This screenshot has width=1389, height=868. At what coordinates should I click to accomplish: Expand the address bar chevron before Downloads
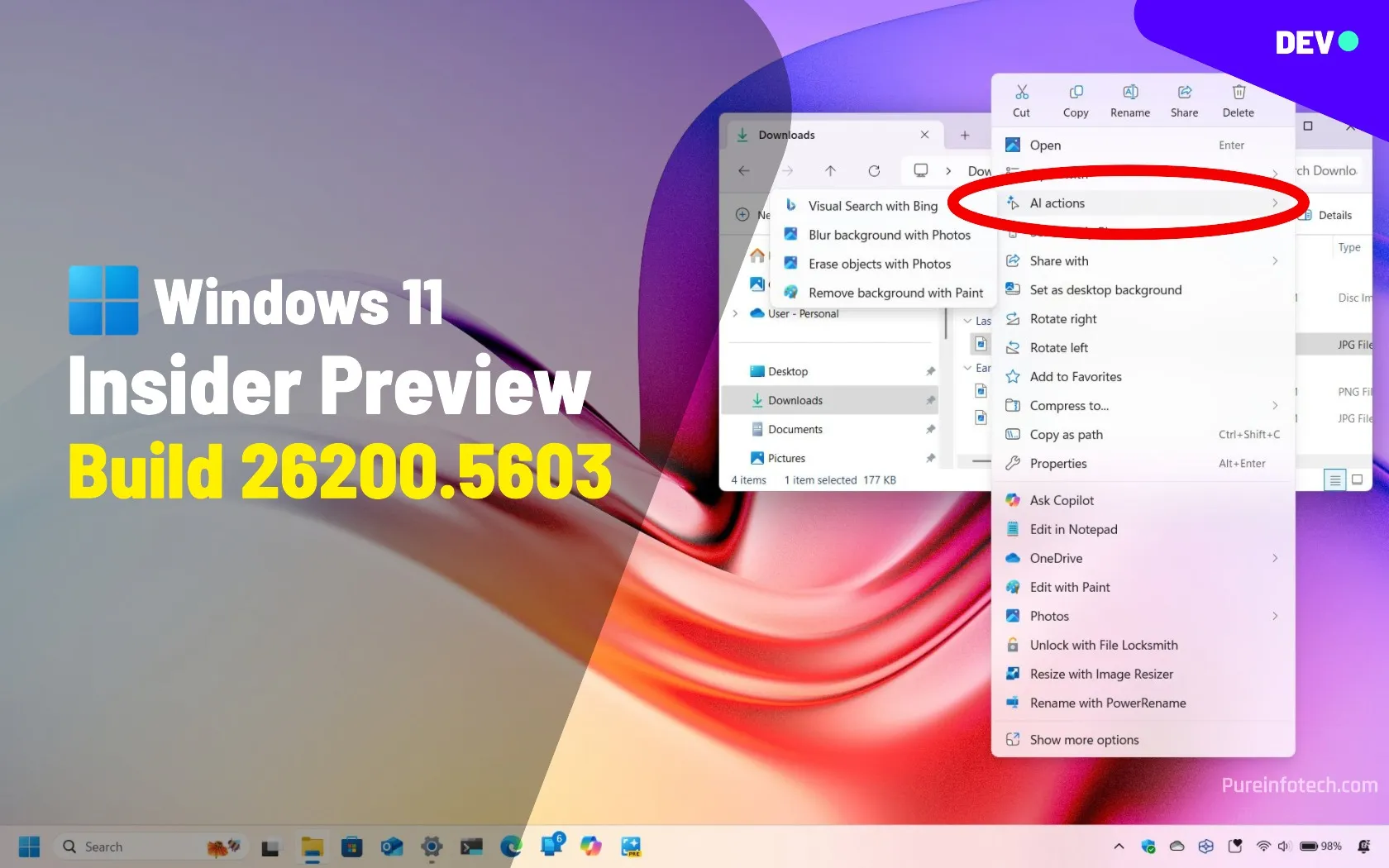[x=948, y=171]
